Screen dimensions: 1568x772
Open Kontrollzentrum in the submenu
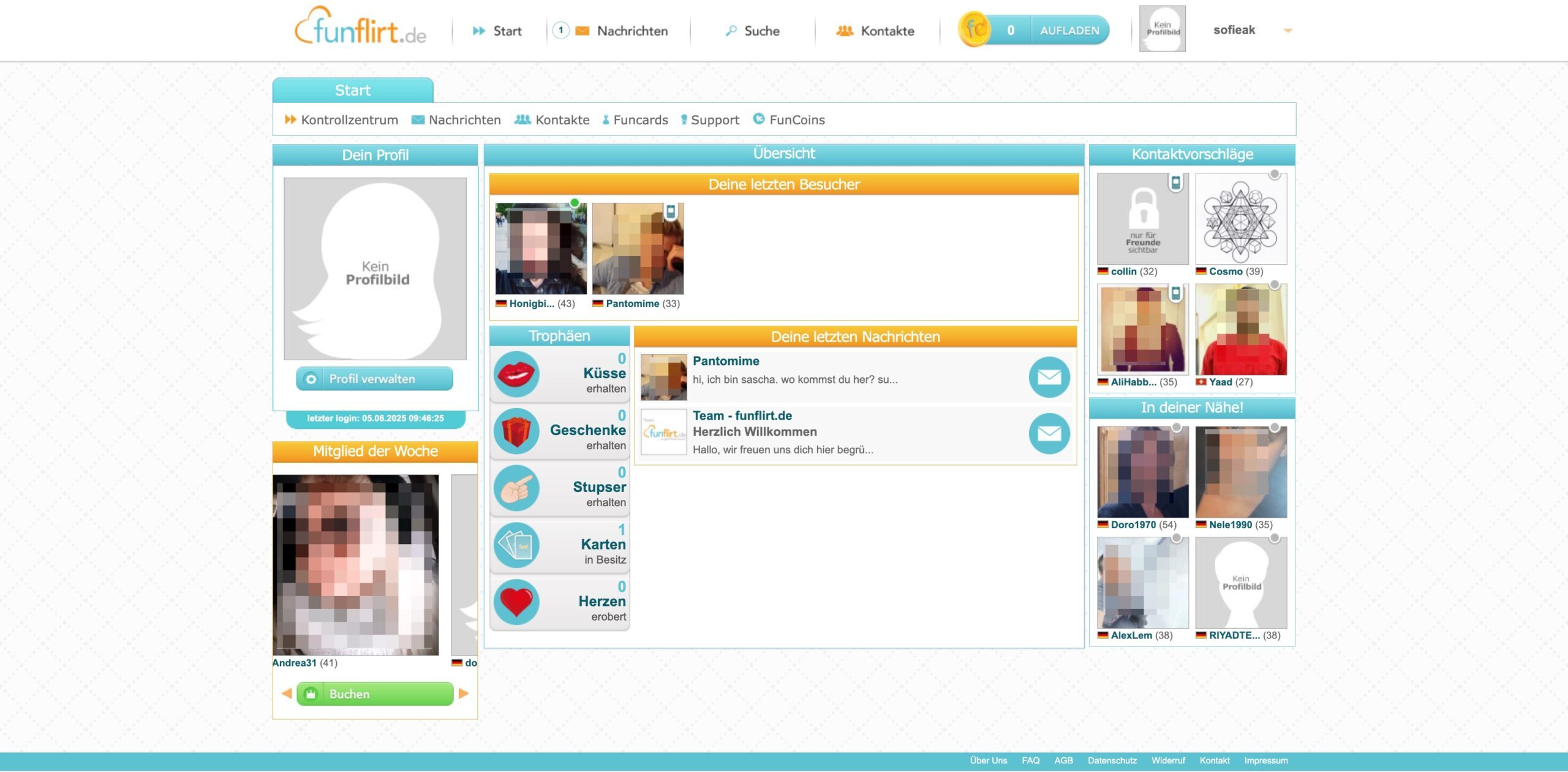(x=341, y=120)
